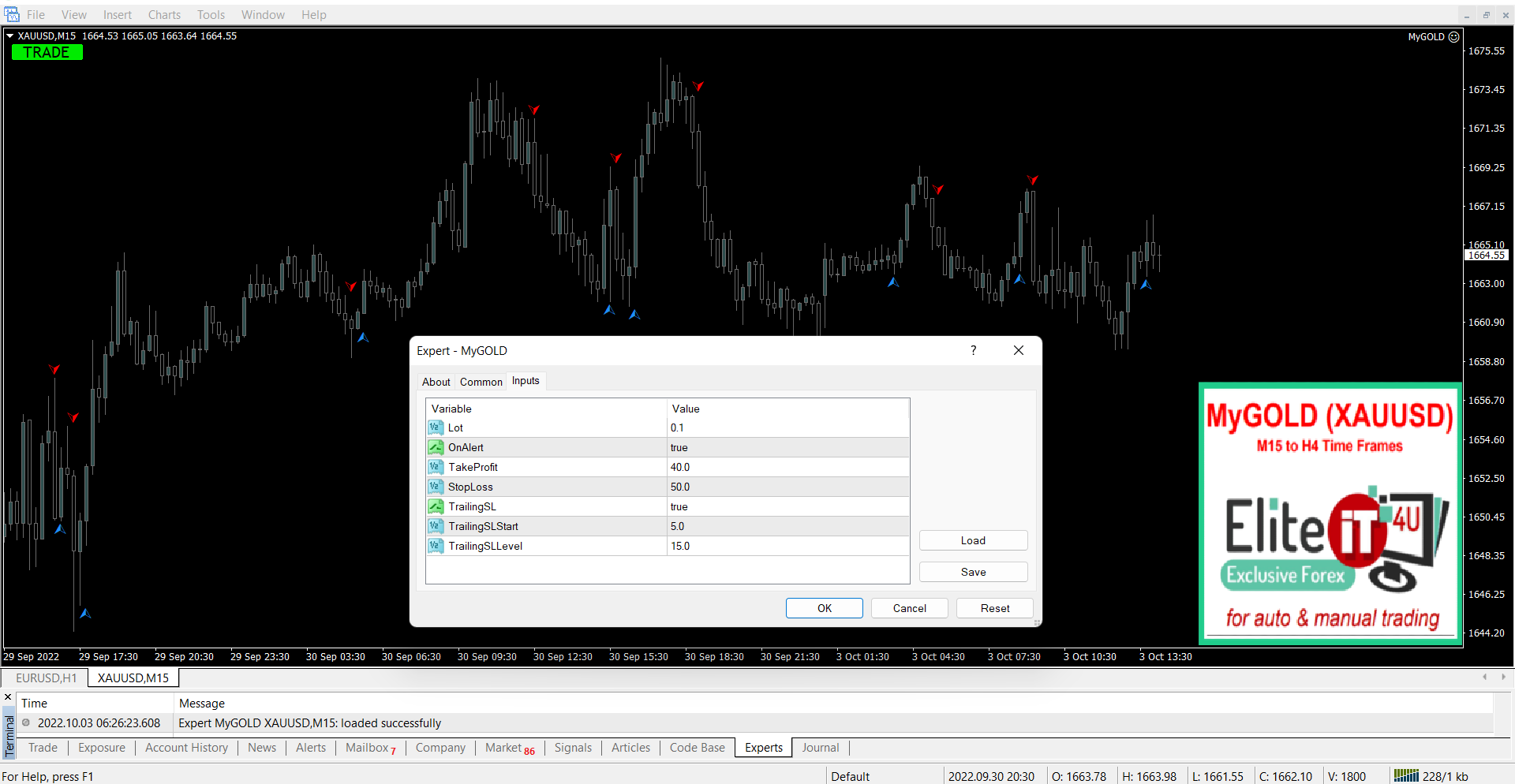Click the connection status bars icon
The image size is (1515, 784).
coord(1405,776)
